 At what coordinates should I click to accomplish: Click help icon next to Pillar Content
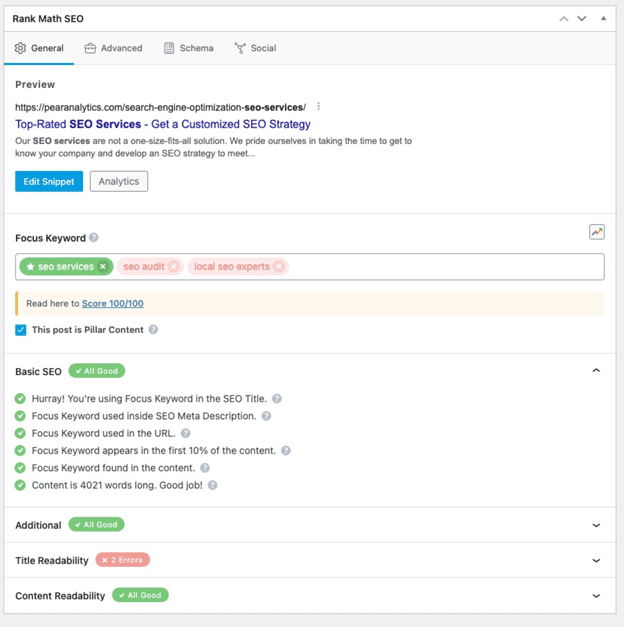(x=153, y=330)
